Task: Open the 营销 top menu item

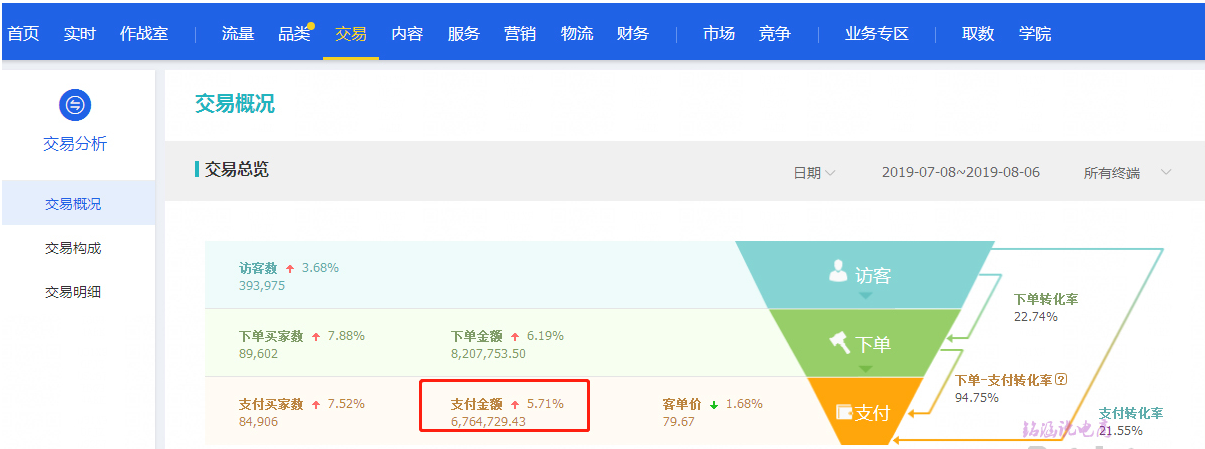Action: tap(520, 34)
